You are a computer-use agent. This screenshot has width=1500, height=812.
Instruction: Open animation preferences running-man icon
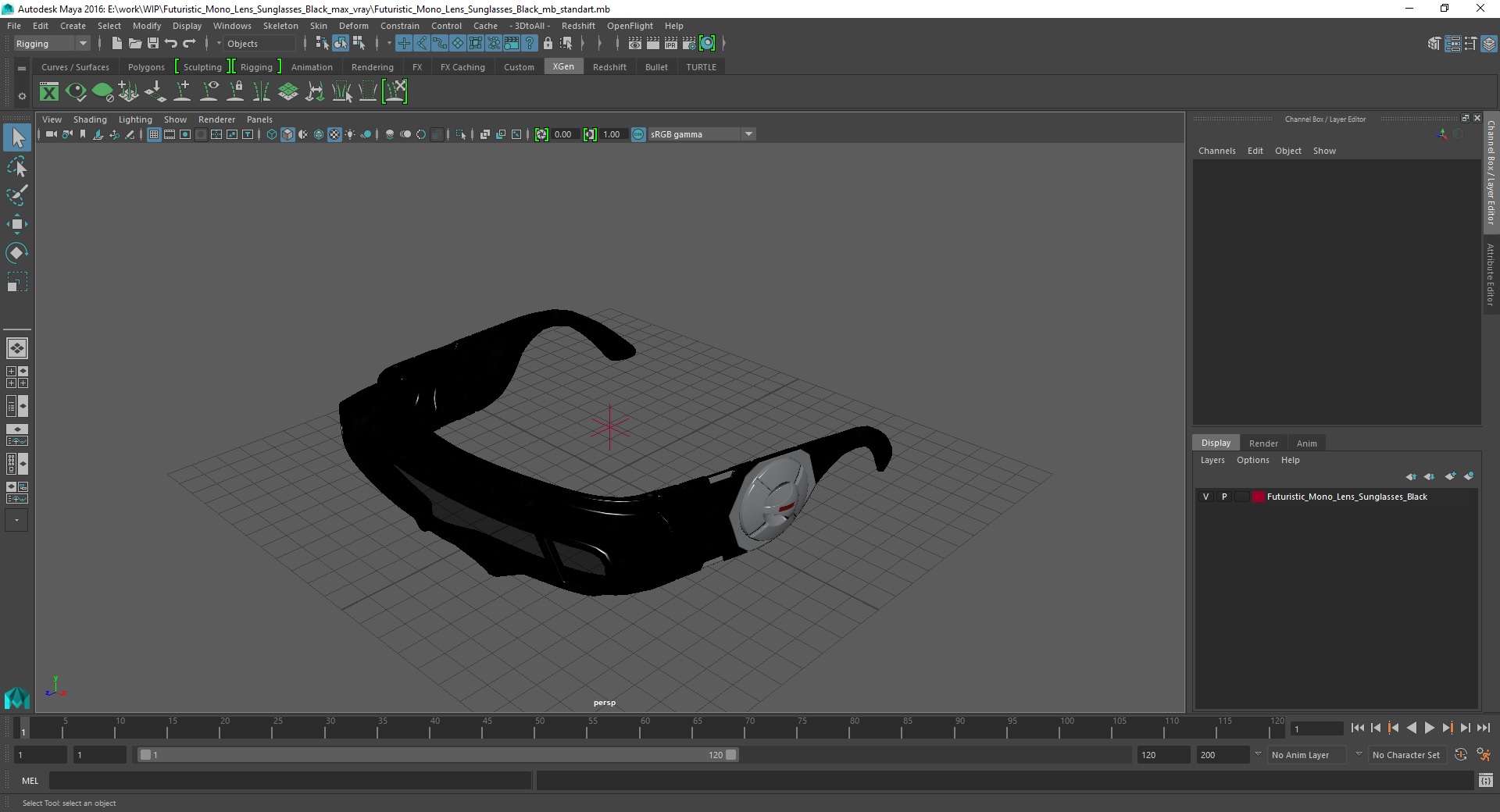tap(1484, 755)
